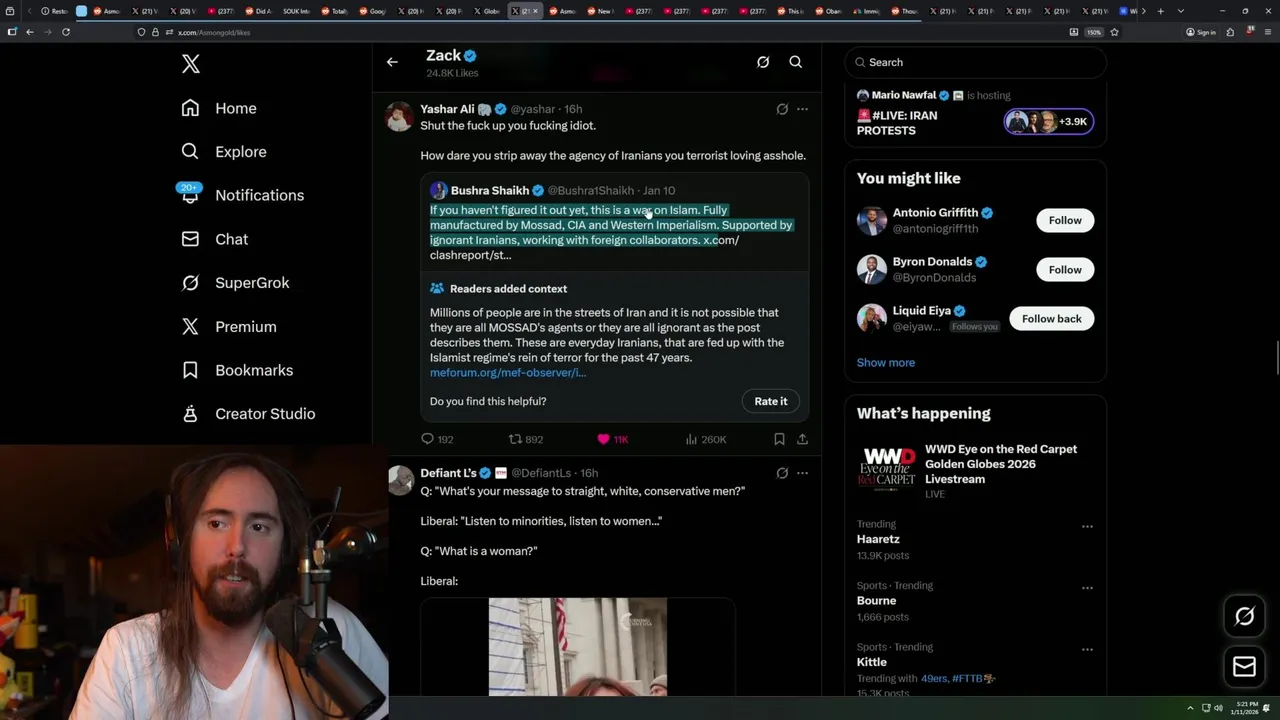Open the floating Grok button
The width and height of the screenshot is (1280, 720).
tap(1244, 617)
